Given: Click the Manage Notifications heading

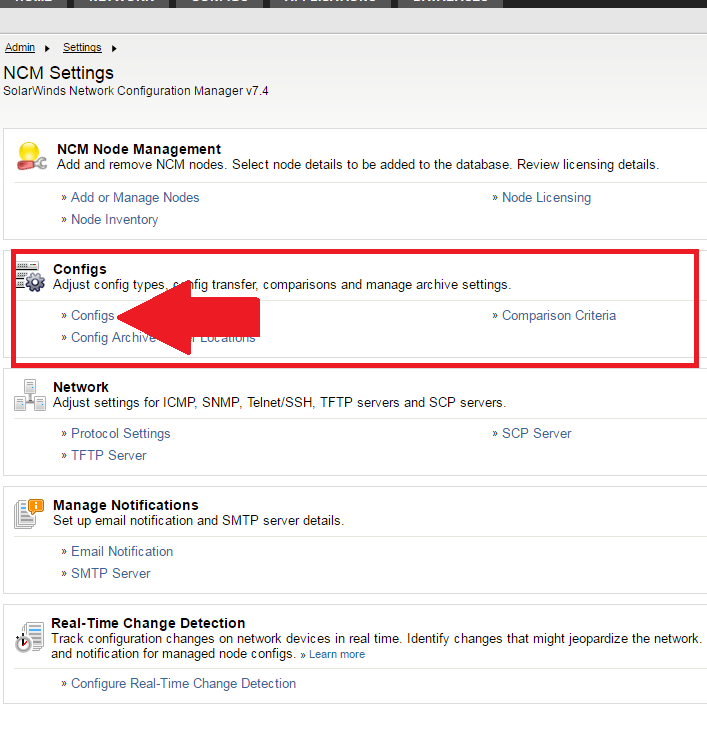Looking at the screenshot, I should pos(126,506).
